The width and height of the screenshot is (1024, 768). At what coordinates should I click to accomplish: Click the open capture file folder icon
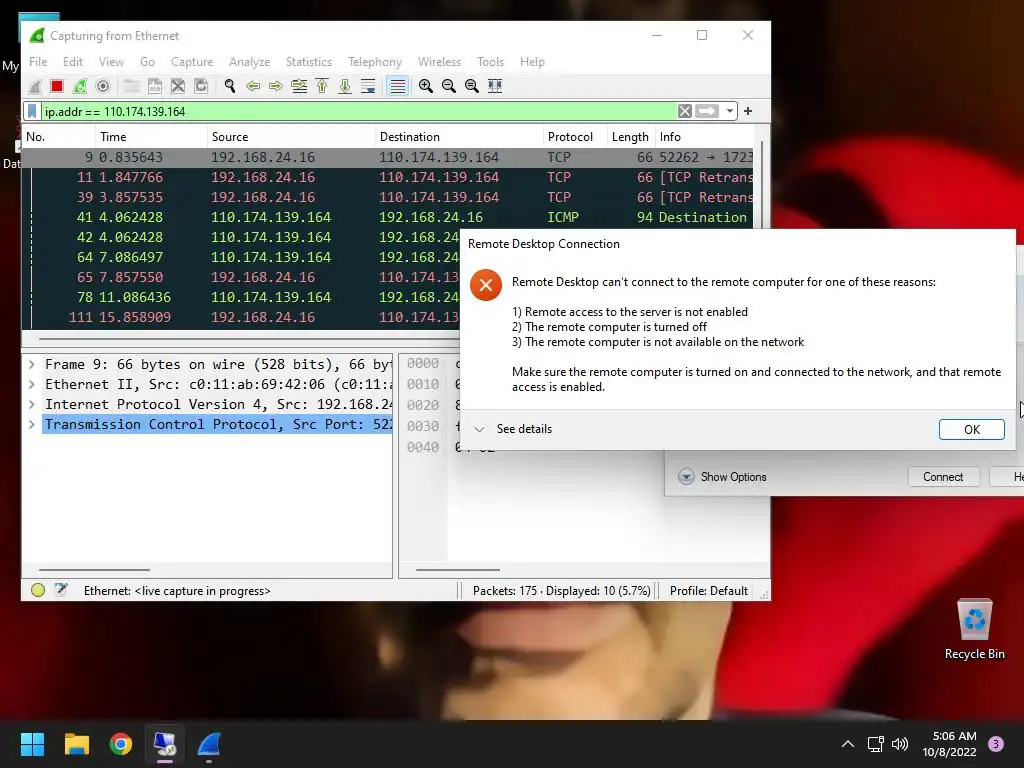(x=132, y=86)
